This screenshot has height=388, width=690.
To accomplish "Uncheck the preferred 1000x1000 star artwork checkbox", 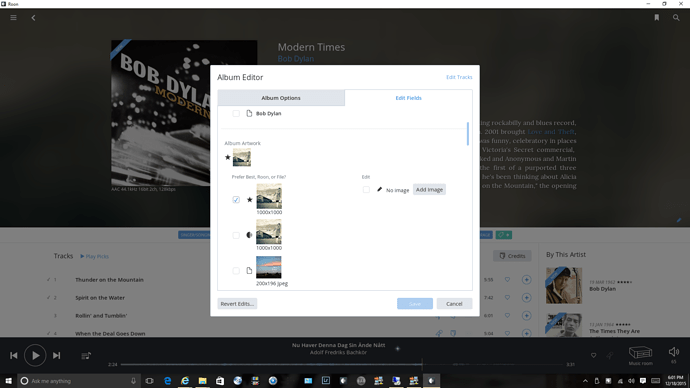I will tap(236, 200).
